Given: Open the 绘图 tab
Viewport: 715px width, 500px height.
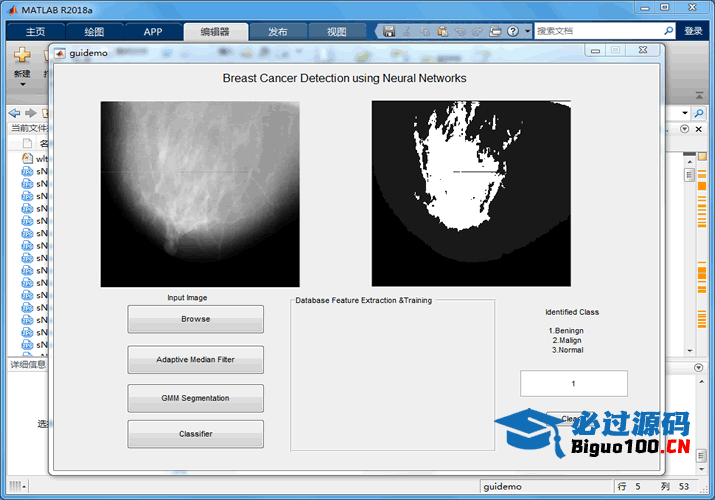Looking at the screenshot, I should 94,31.
